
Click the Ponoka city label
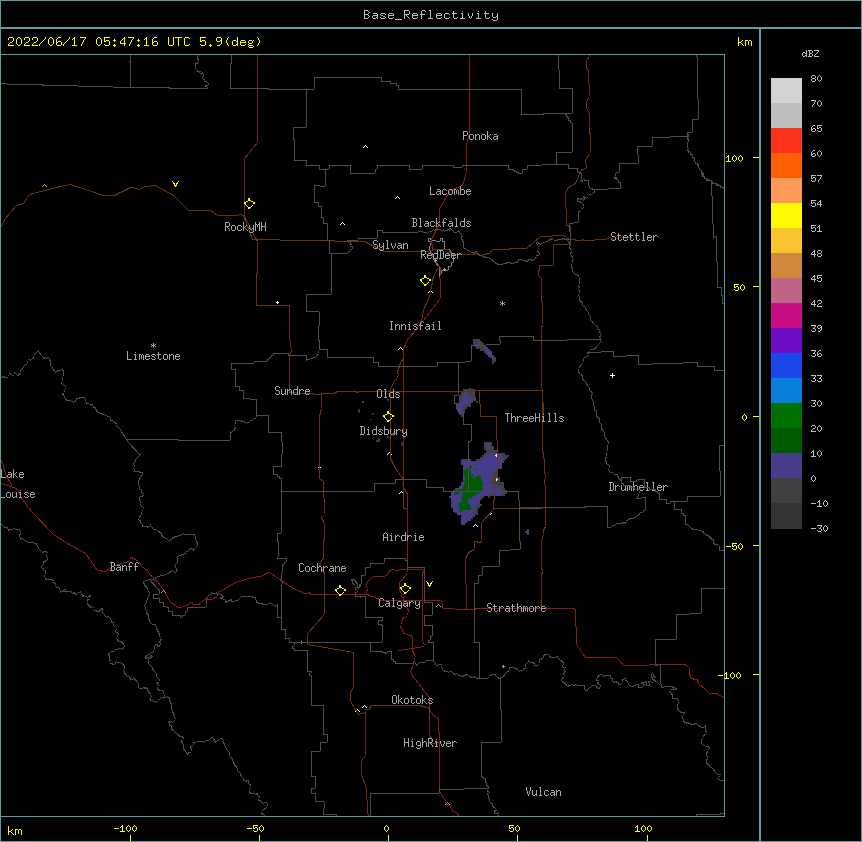pyautogui.click(x=480, y=136)
